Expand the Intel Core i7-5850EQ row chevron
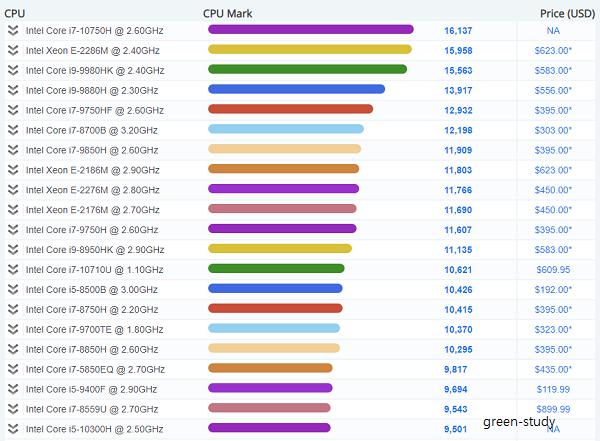This screenshot has height=441, width=600. coord(13,369)
